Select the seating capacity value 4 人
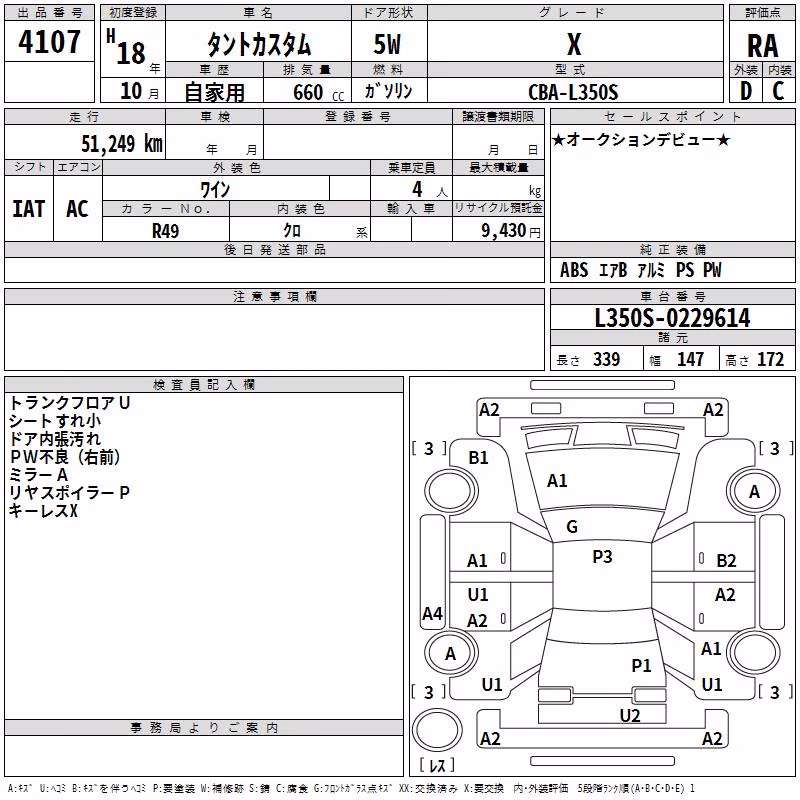 pos(429,190)
